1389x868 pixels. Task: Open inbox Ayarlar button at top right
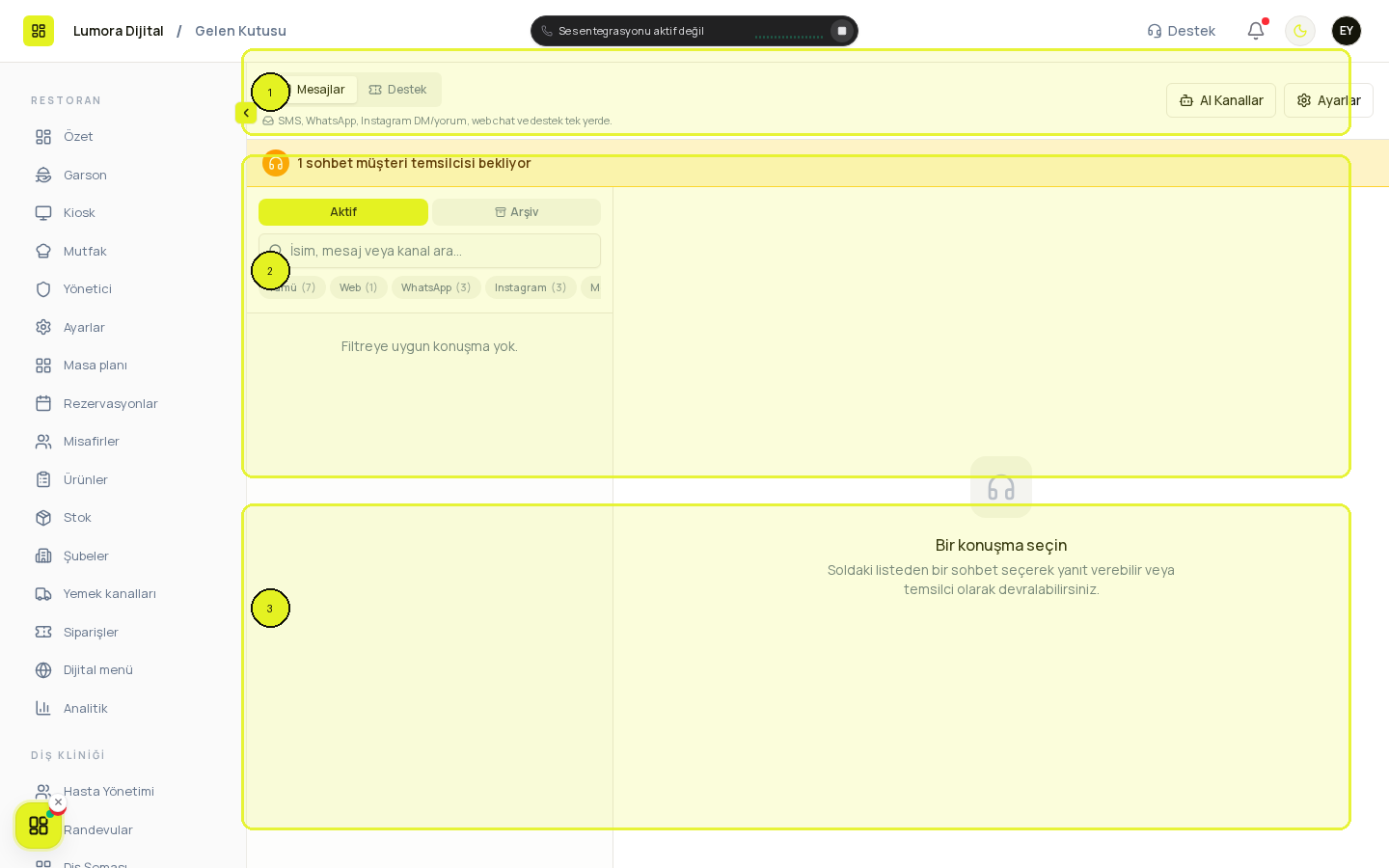click(x=1328, y=100)
